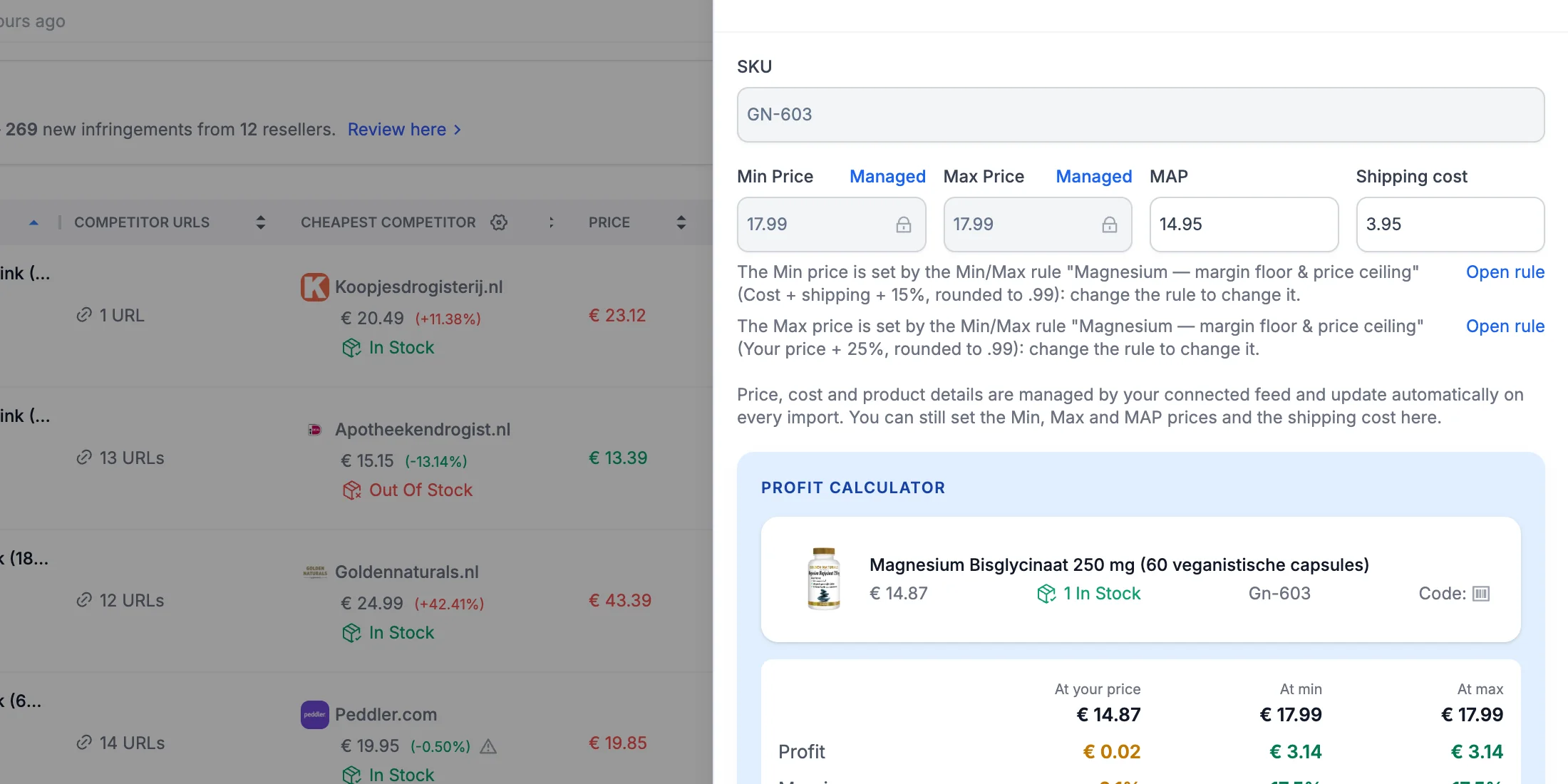Image resolution: width=1568 pixels, height=784 pixels.
Task: Open the column options dots before Price
Action: point(551,222)
